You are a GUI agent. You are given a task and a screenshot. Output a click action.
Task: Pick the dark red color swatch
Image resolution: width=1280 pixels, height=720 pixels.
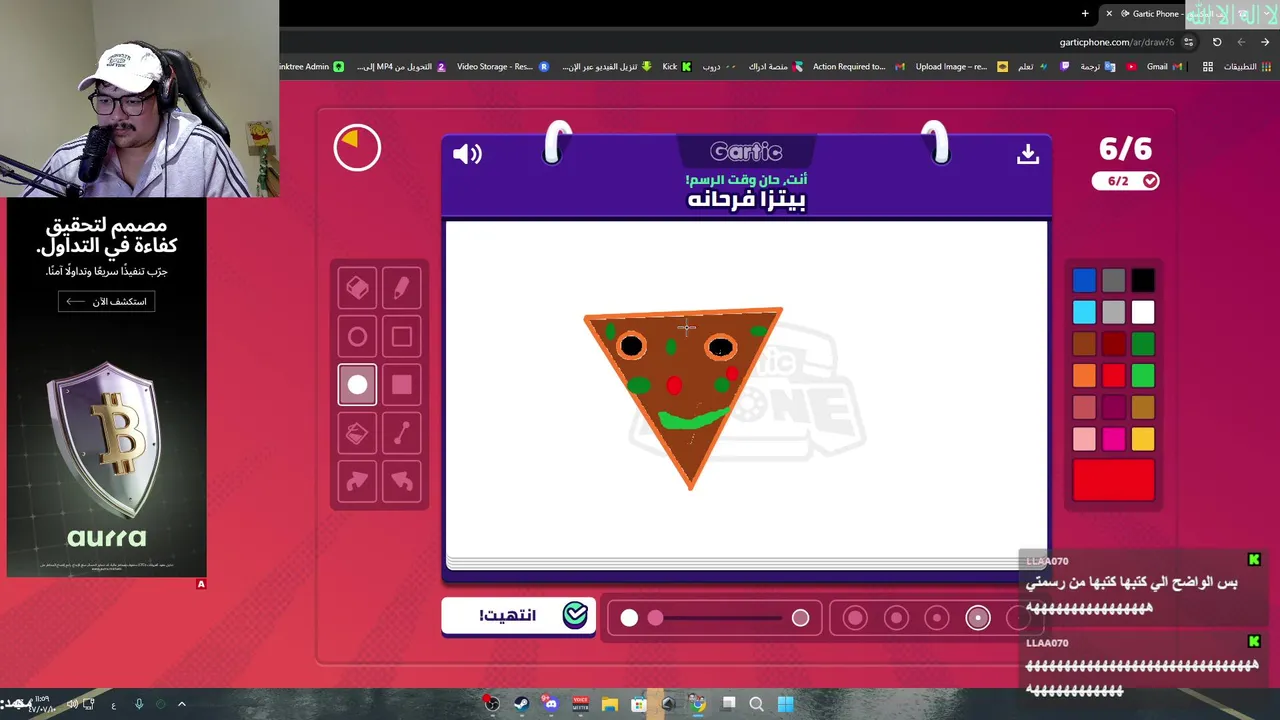[1113, 344]
